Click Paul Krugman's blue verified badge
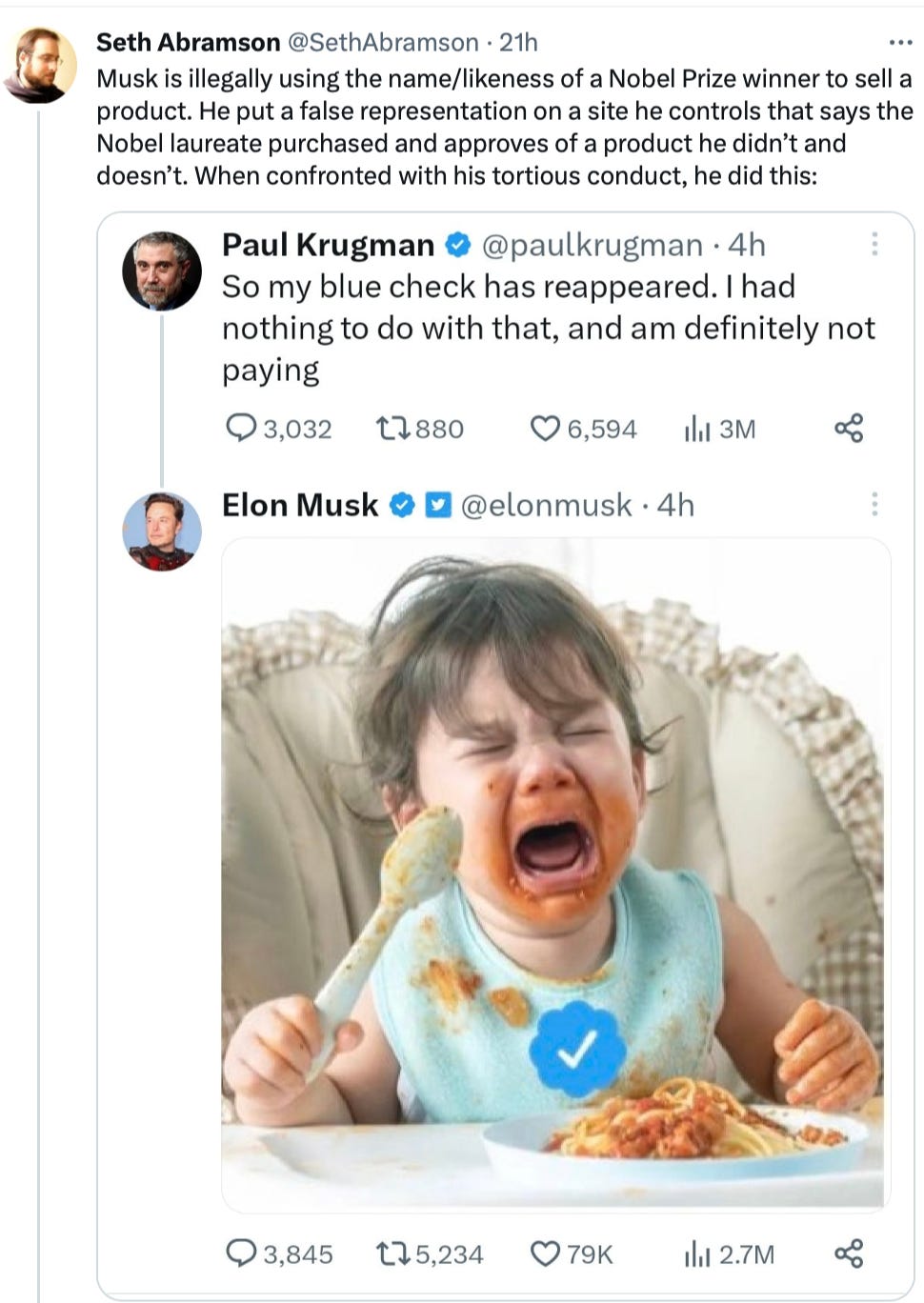This screenshot has height=1303, width=924. (458, 245)
